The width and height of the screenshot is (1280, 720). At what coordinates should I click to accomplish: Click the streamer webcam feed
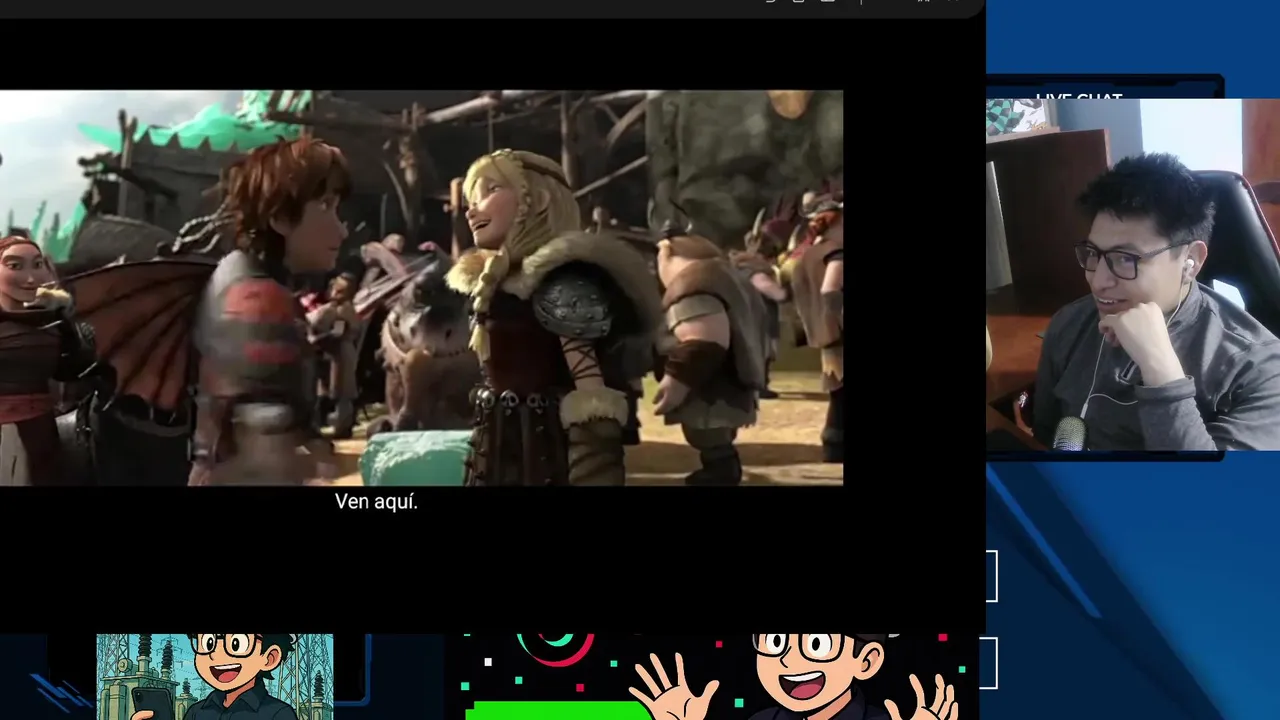click(1133, 275)
